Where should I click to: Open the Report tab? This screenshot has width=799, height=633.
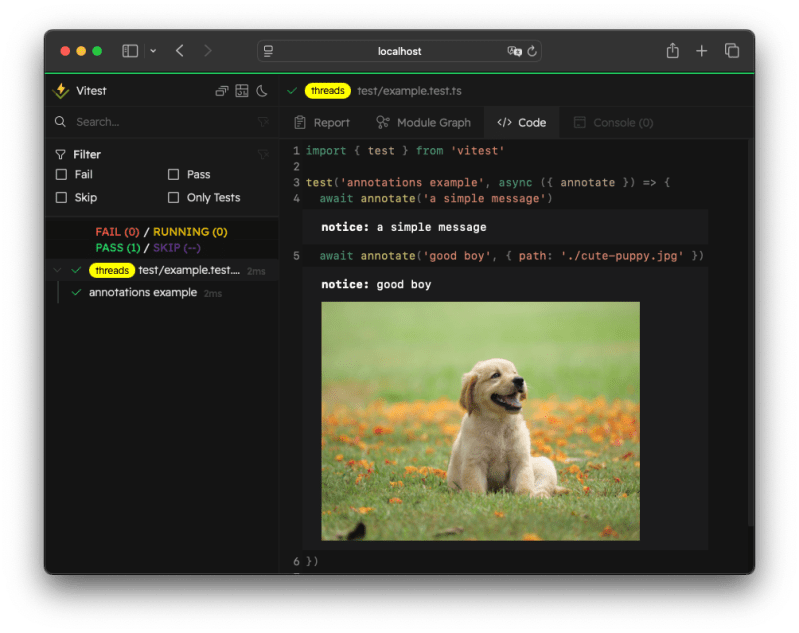322,122
